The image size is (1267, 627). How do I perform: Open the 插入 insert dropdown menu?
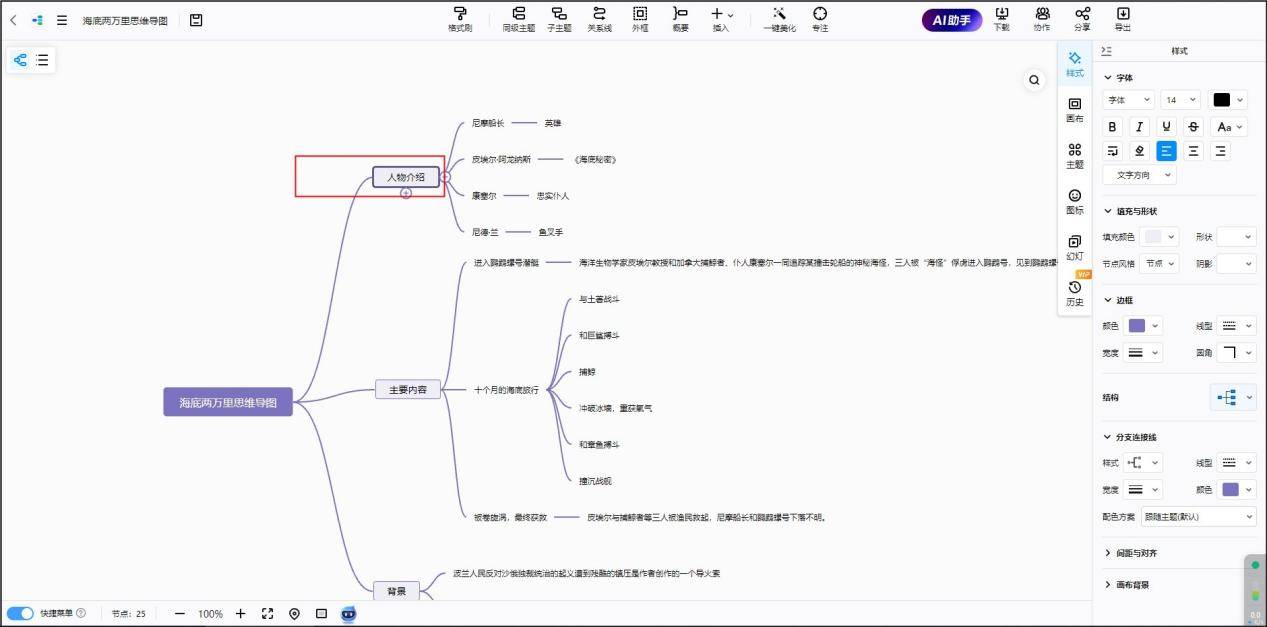[x=721, y=19]
